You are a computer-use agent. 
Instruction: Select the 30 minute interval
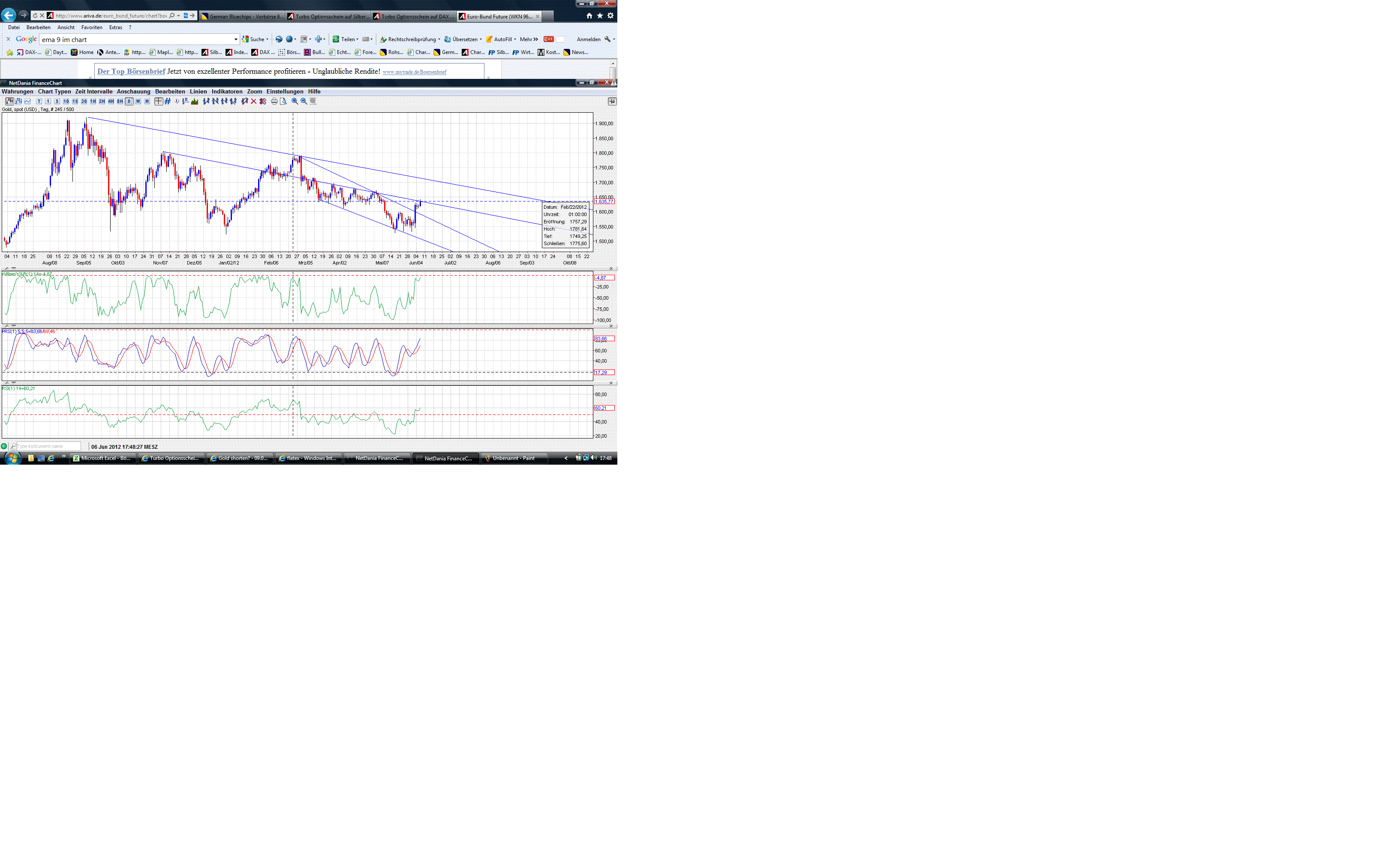[84, 101]
